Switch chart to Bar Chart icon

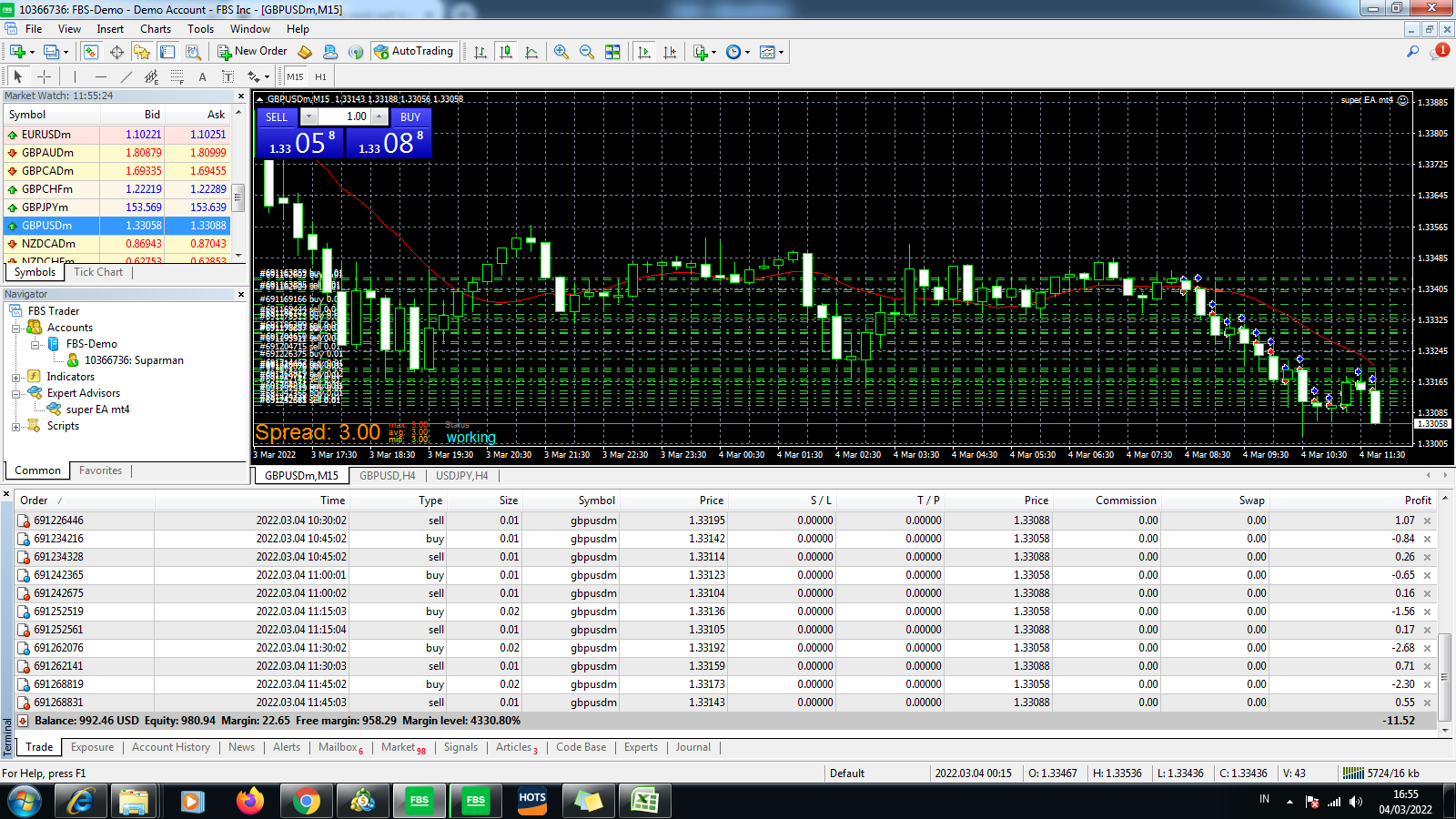click(x=480, y=52)
